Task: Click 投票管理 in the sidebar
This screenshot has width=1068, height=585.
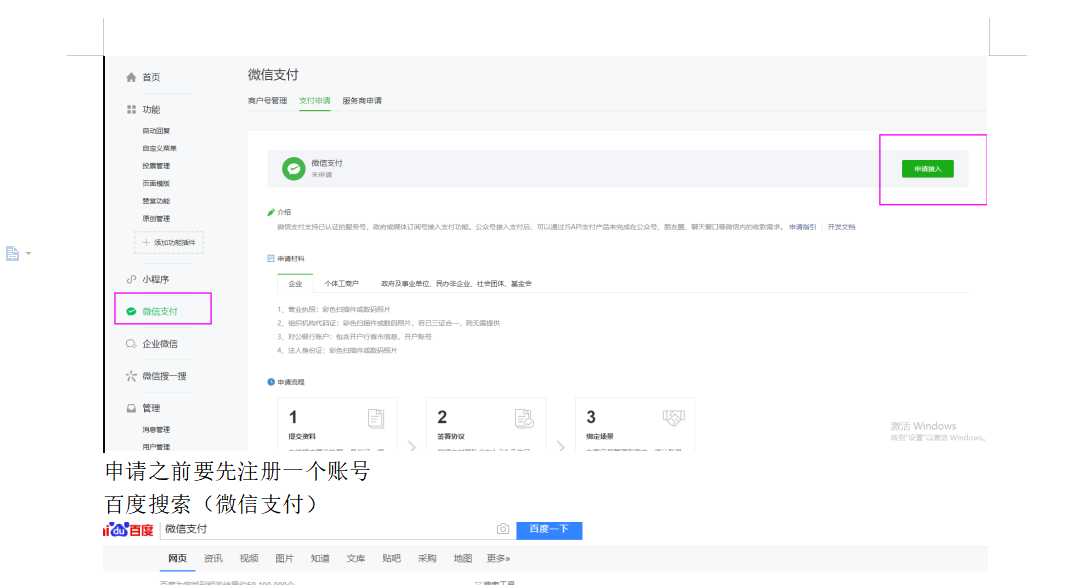Action: click(x=156, y=166)
